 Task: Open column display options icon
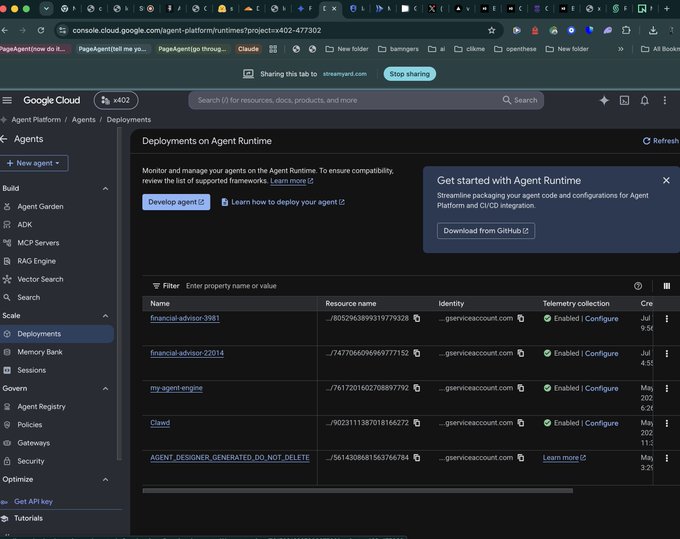[667, 286]
